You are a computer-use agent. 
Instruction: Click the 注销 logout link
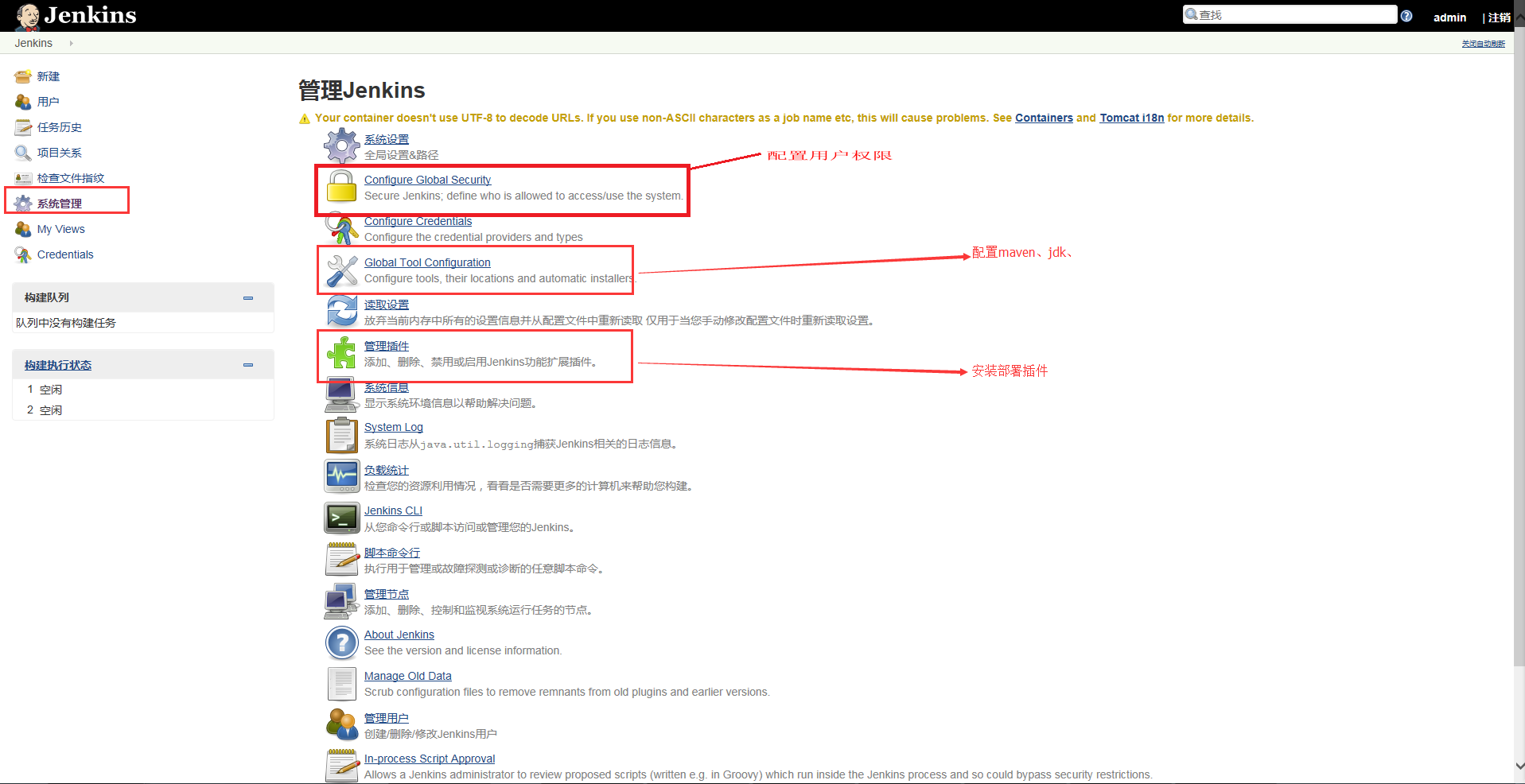click(1499, 17)
